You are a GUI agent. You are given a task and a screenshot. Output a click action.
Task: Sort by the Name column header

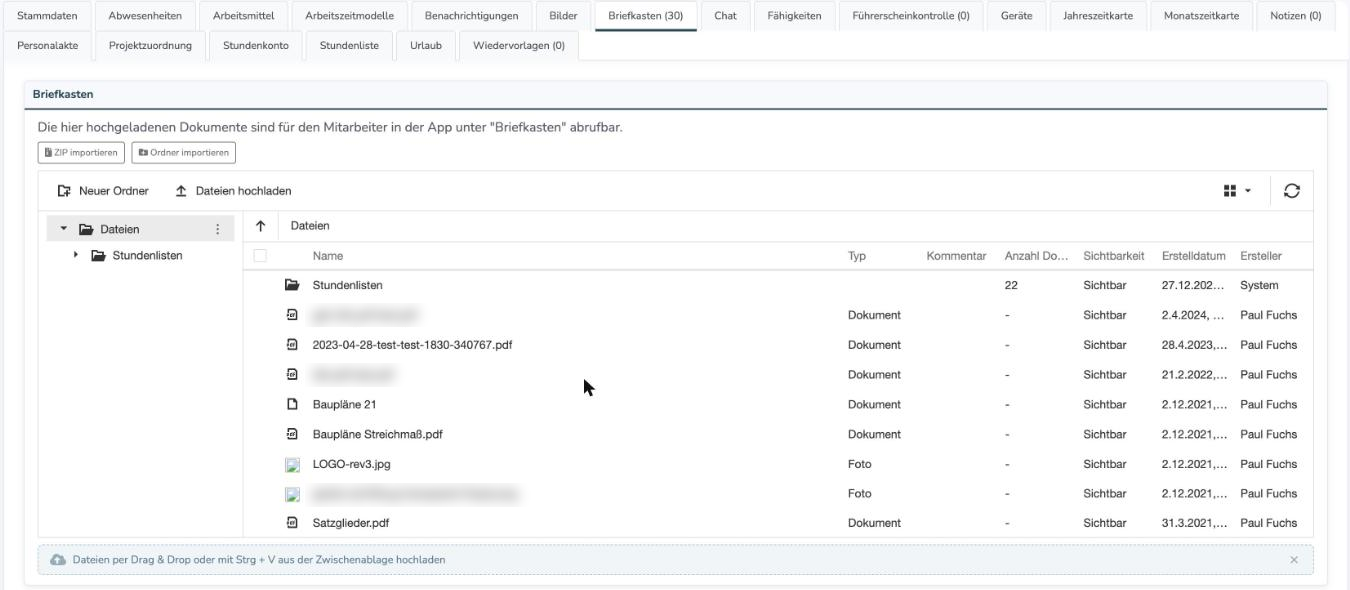pyautogui.click(x=328, y=256)
